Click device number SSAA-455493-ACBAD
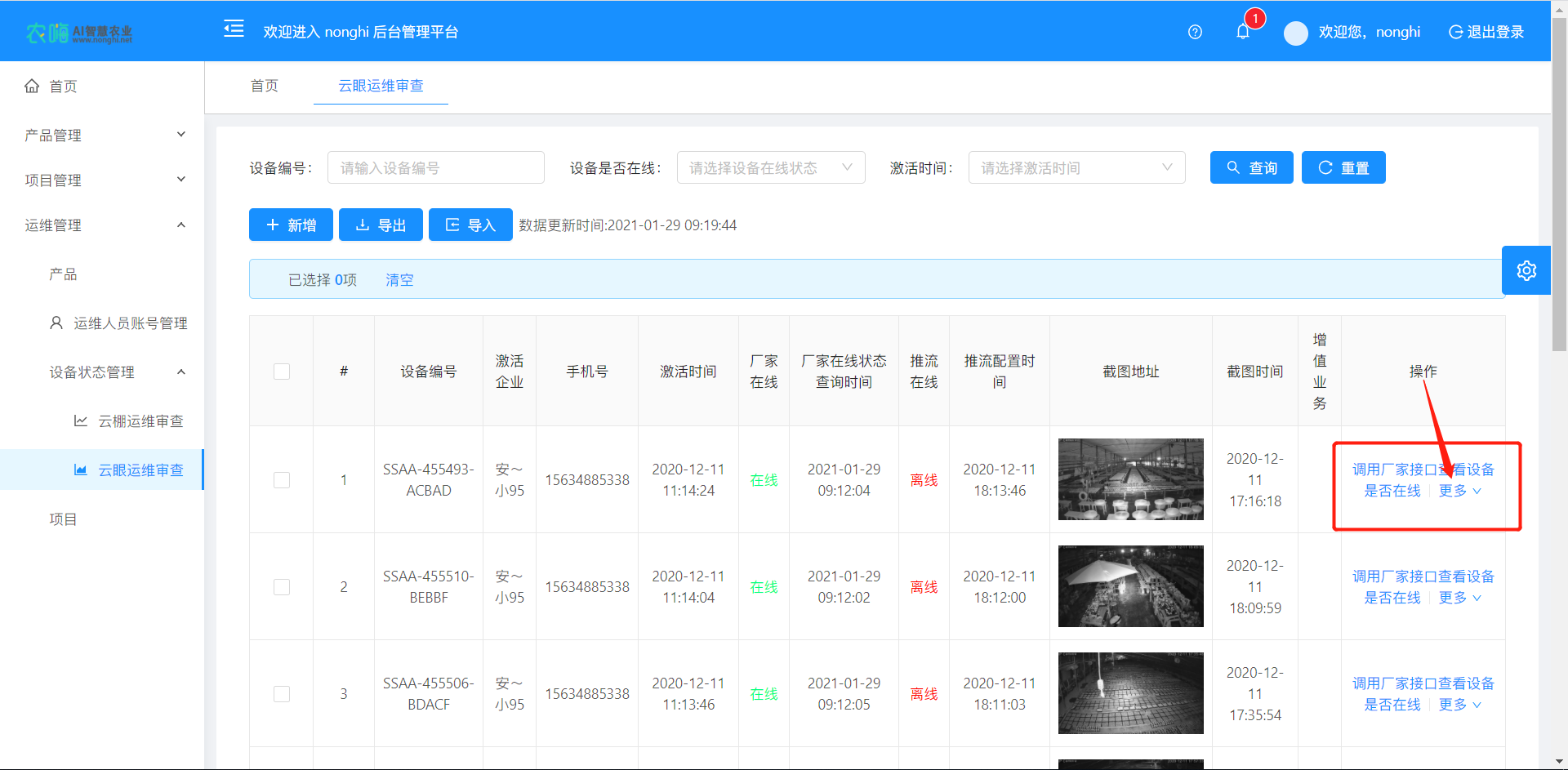The height and width of the screenshot is (770, 1568). point(429,480)
